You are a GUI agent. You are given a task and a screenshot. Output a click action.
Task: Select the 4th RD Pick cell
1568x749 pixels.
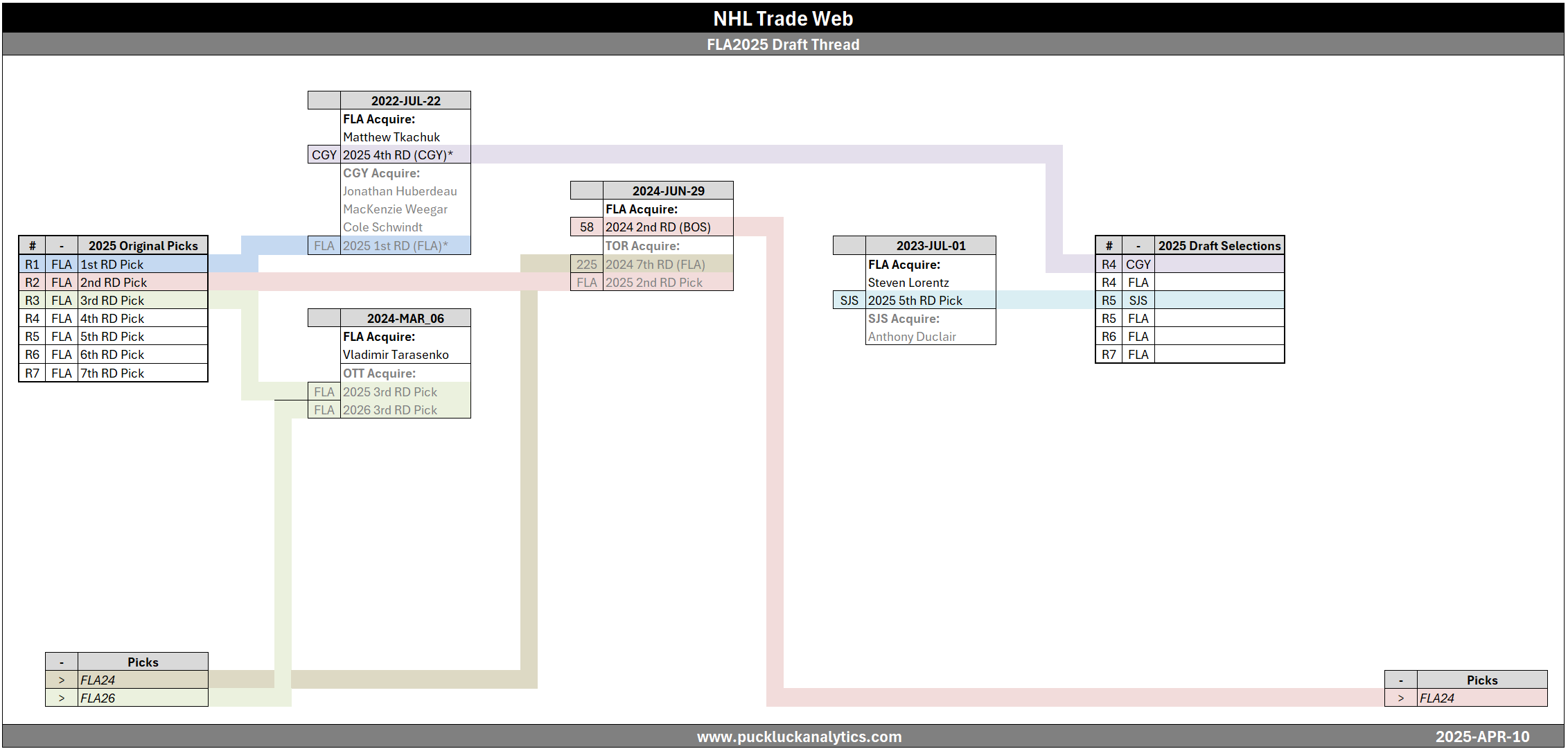point(143,318)
